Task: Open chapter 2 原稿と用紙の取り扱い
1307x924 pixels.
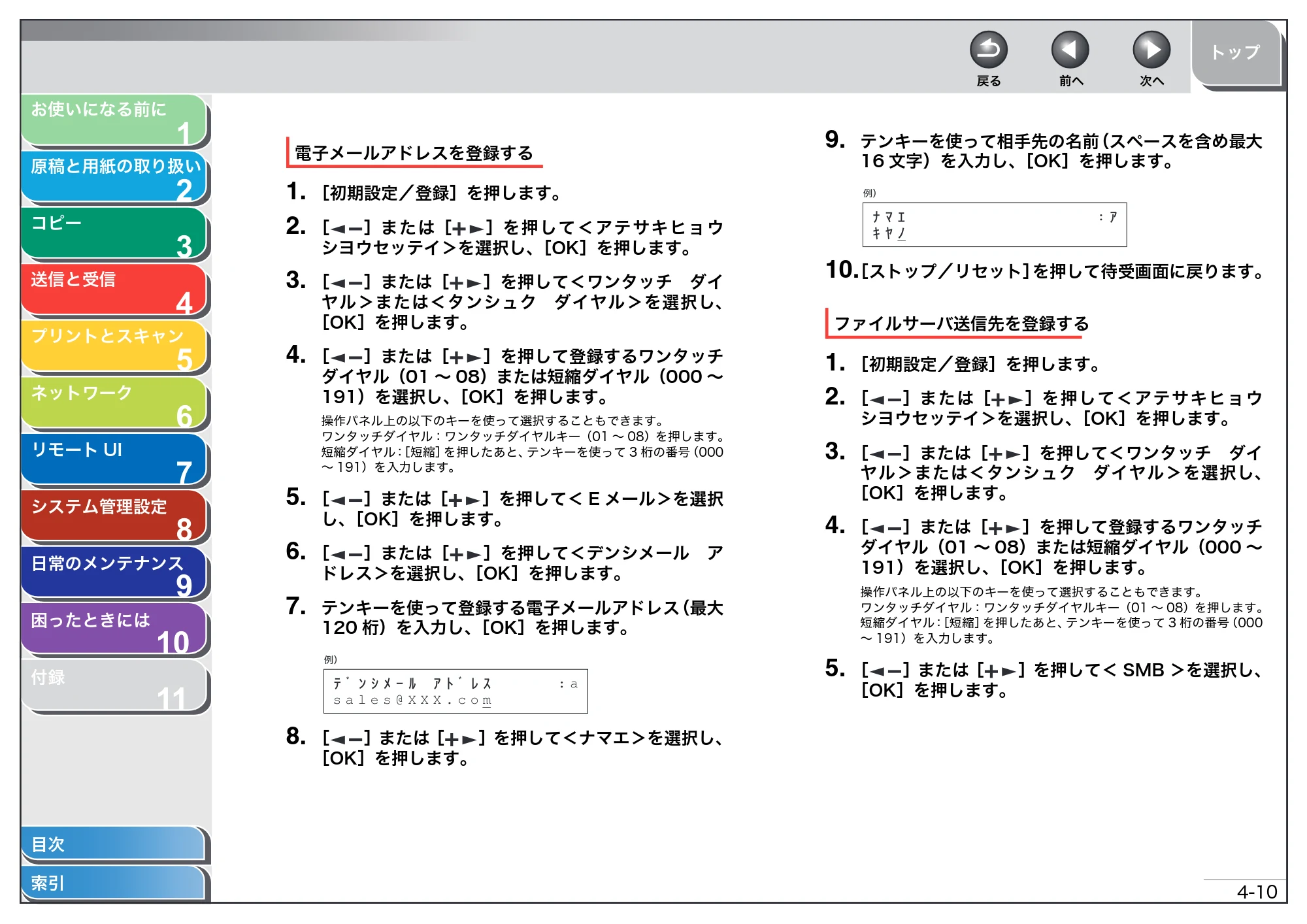Action: [x=114, y=177]
